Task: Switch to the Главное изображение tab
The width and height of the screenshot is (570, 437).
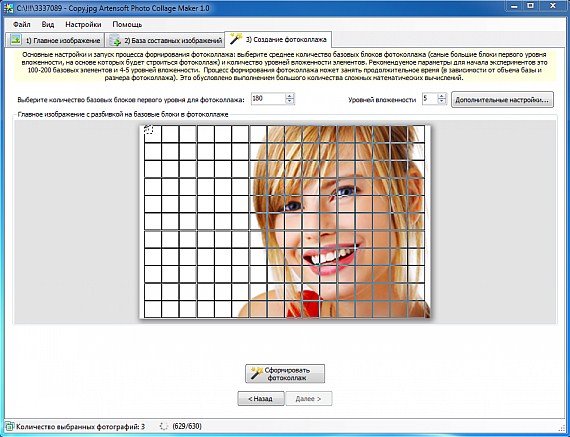Action: click(56, 40)
